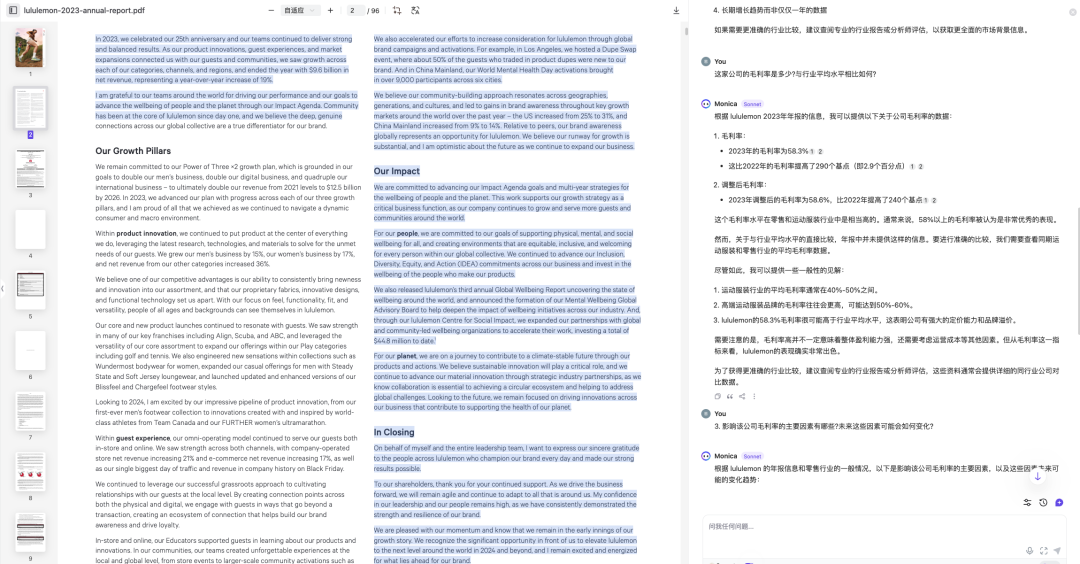Open the 自适应 zoom mode dropdown
1080x564 pixels.
tap(300, 10)
